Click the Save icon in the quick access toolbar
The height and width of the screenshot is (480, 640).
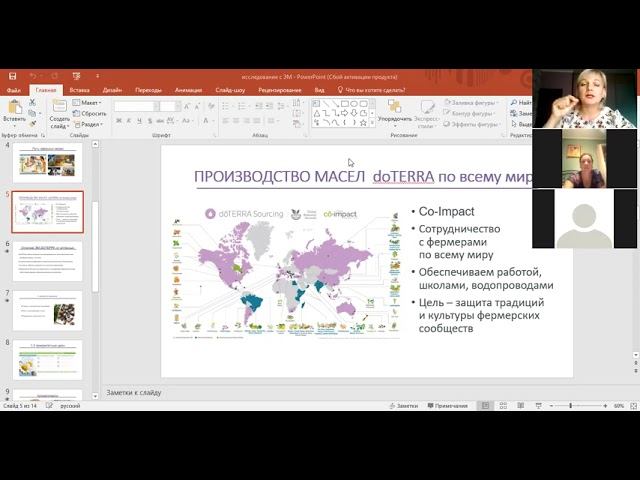[x=13, y=76]
